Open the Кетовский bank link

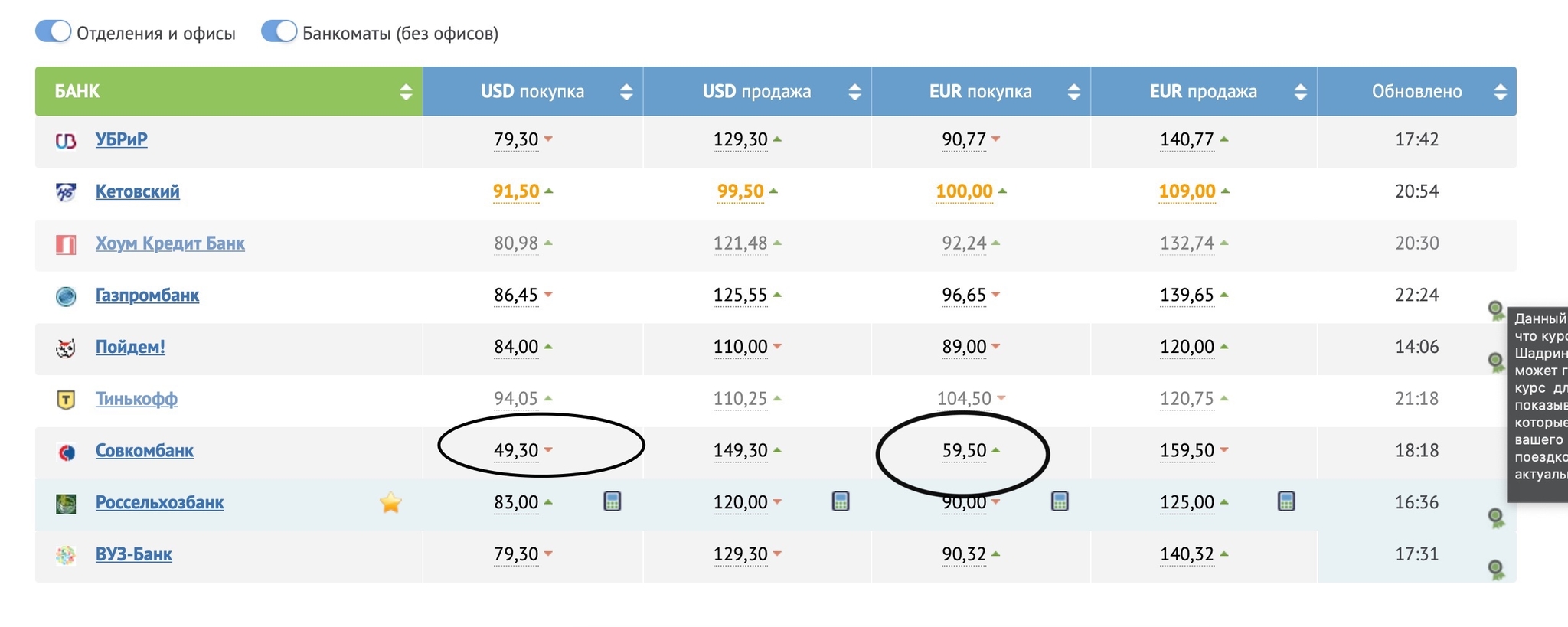tap(137, 191)
